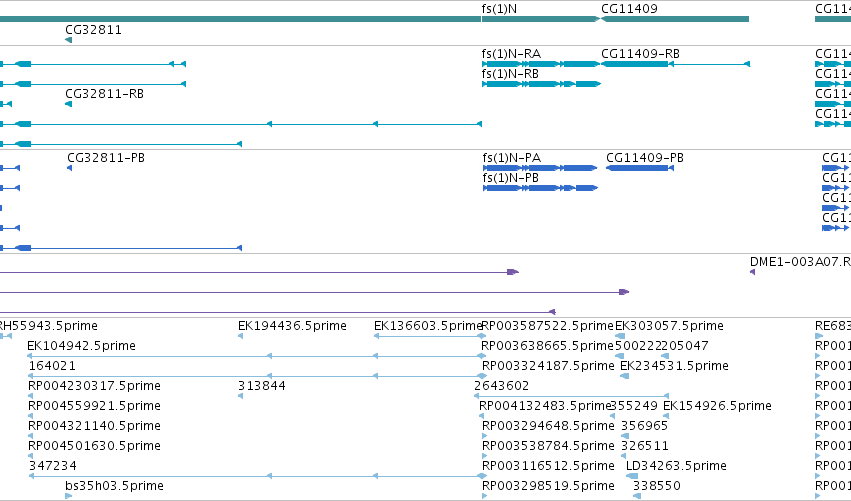
Task: Click the CG11409-RB transcript label
Action: (640, 54)
